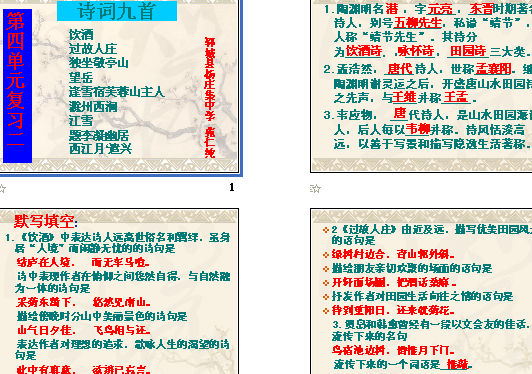532x374 pixels.
Task: Click the 饮酒 poem entry
Action: click(x=81, y=35)
